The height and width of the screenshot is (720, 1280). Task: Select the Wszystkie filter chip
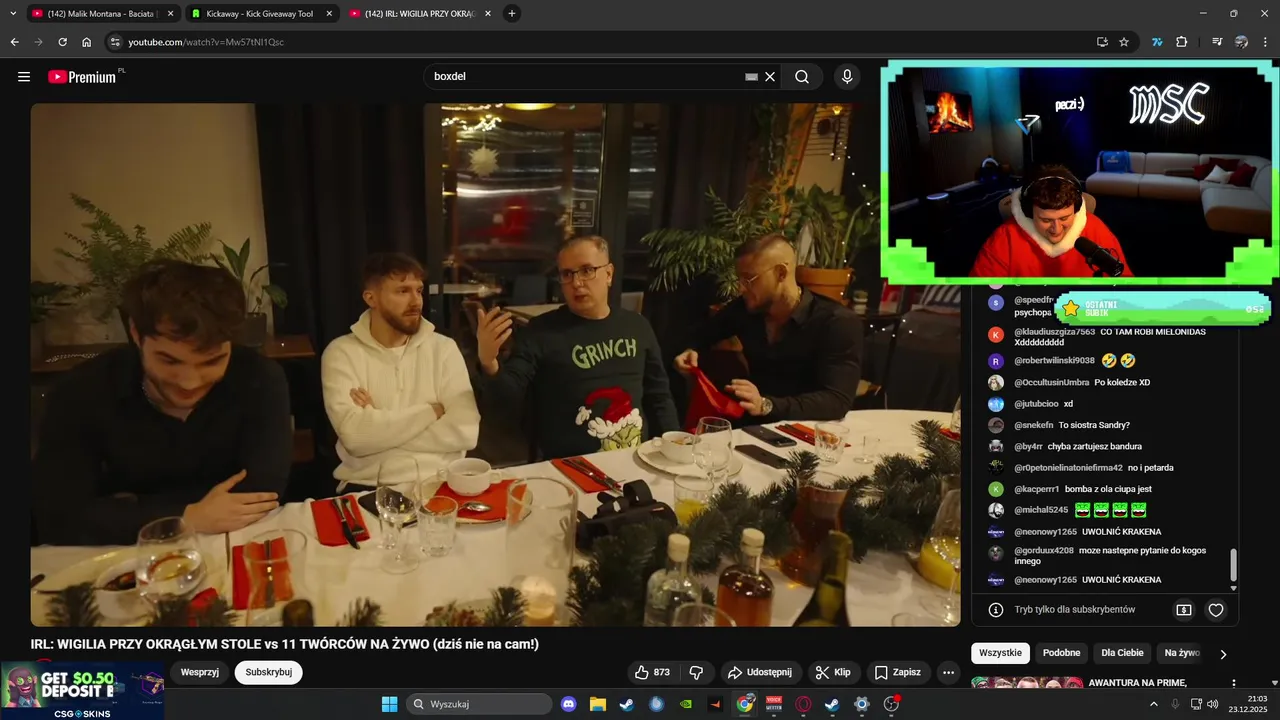(1000, 653)
